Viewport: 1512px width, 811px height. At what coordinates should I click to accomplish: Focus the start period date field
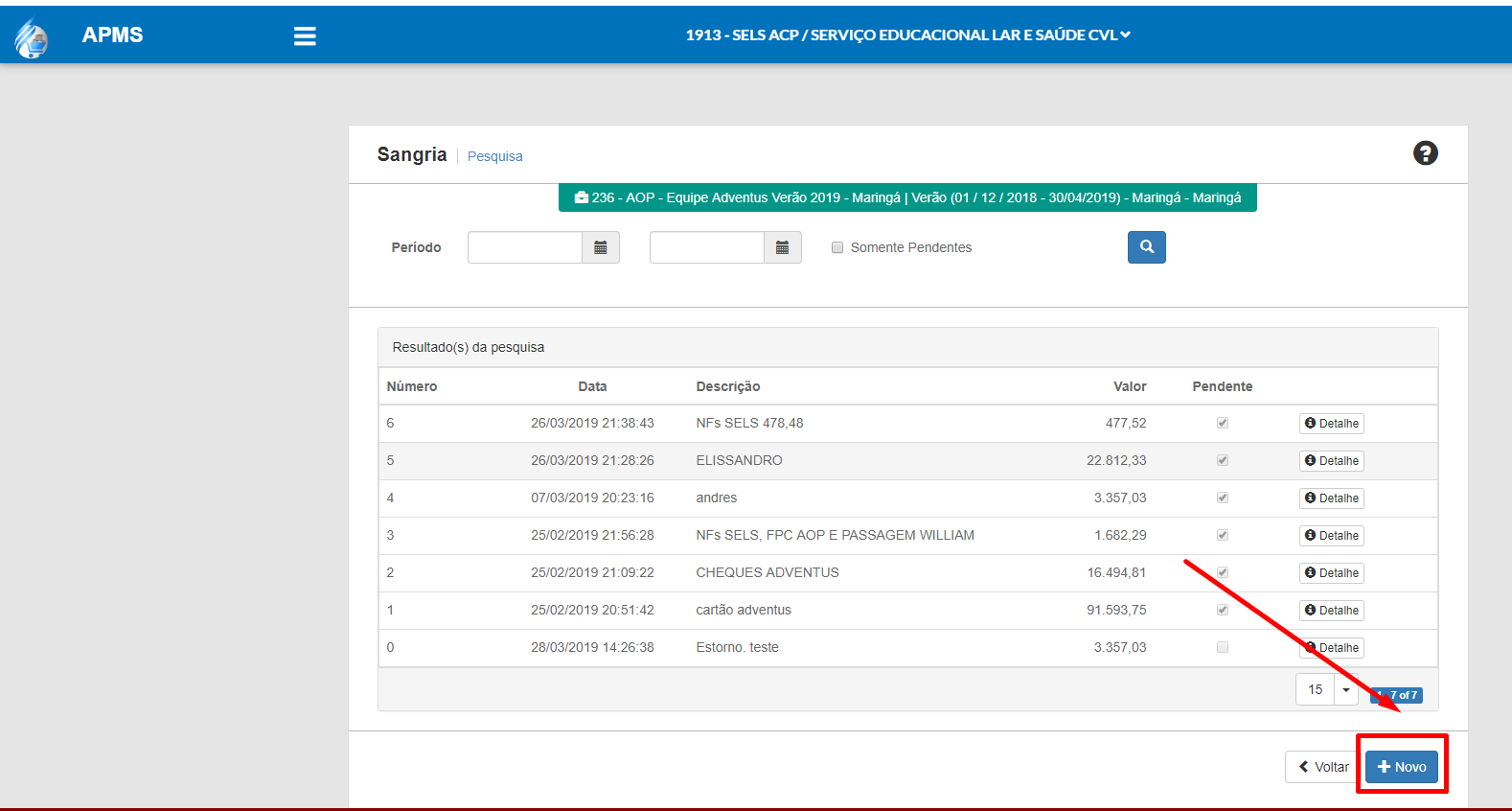coord(525,247)
